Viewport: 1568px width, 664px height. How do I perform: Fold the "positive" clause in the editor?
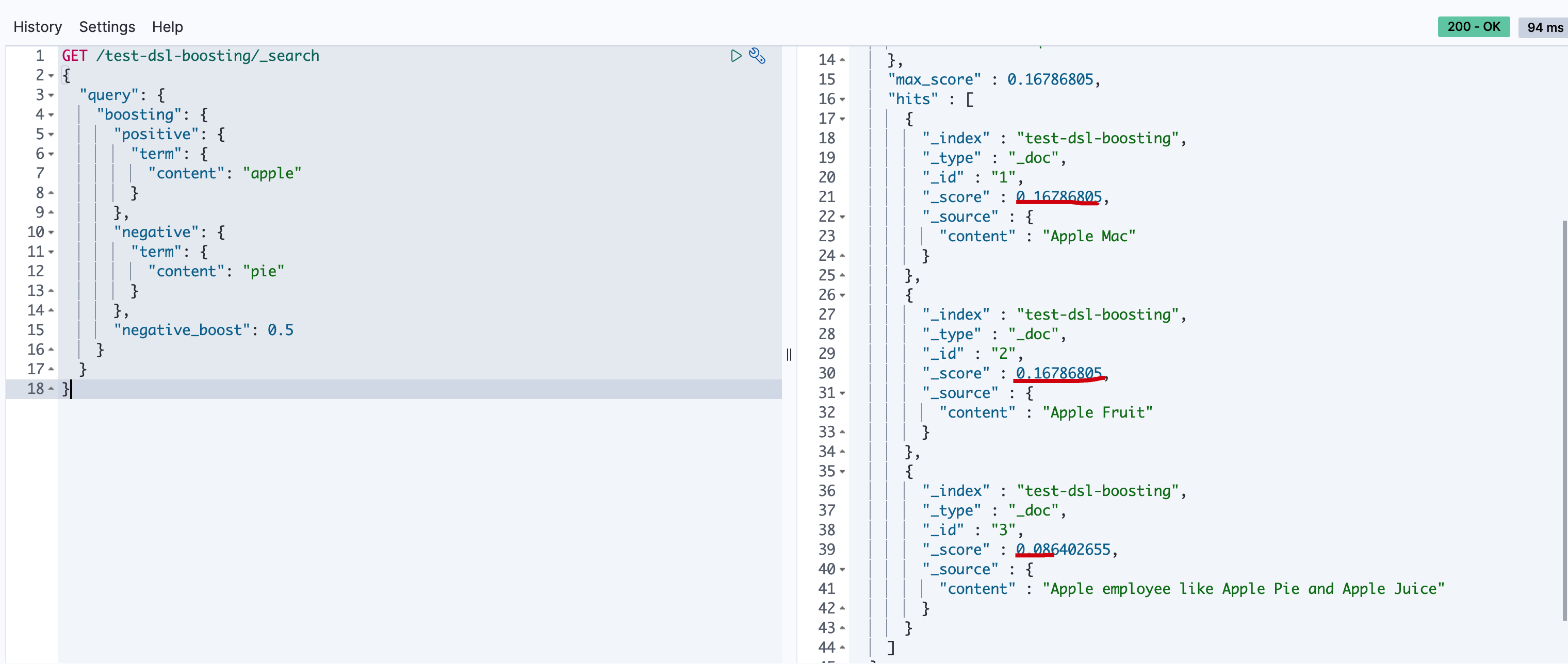point(51,135)
